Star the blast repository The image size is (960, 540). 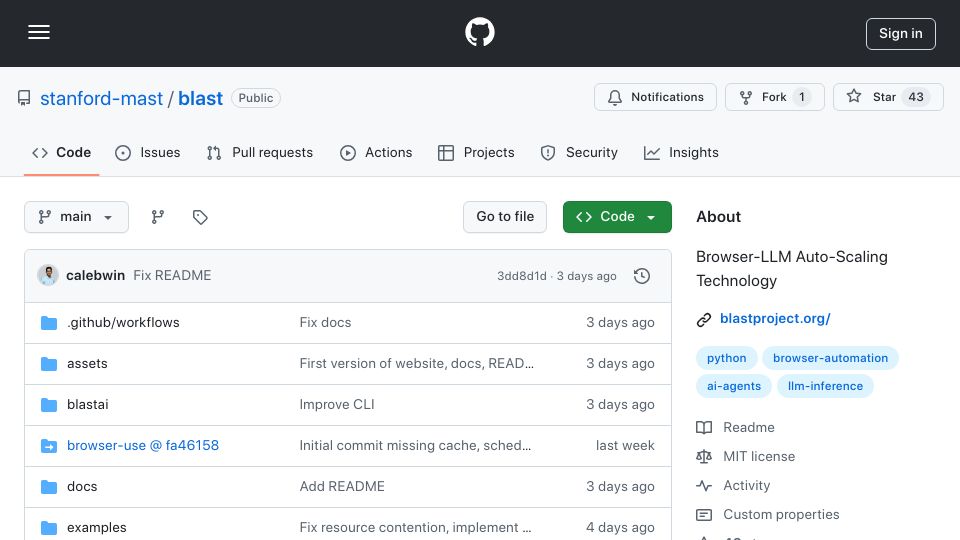click(888, 97)
